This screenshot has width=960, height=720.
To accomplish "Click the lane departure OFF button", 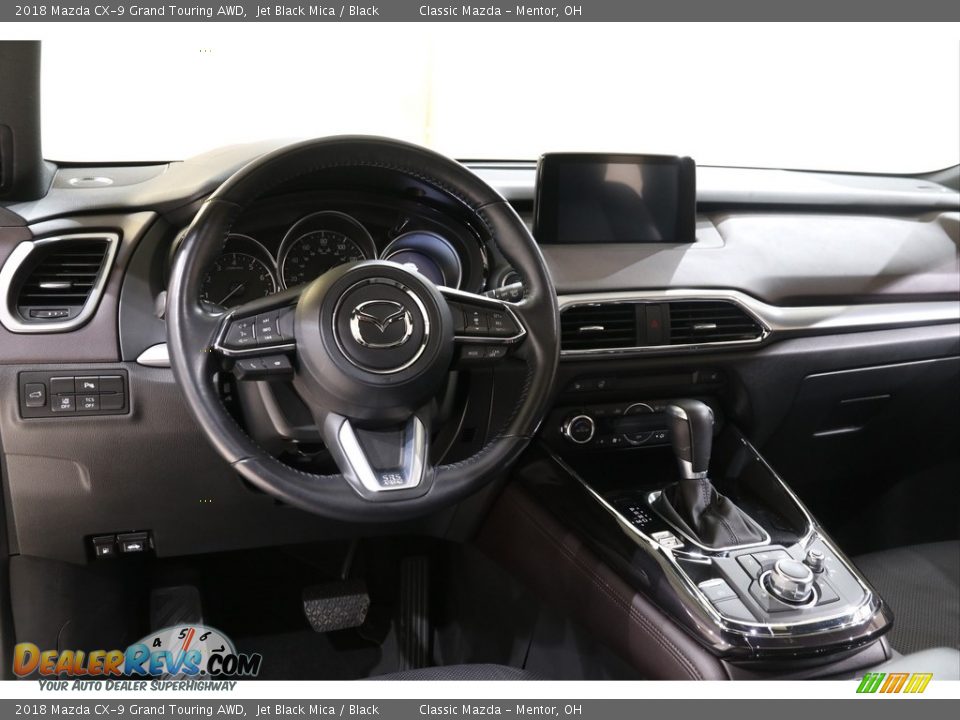I will coord(63,403).
